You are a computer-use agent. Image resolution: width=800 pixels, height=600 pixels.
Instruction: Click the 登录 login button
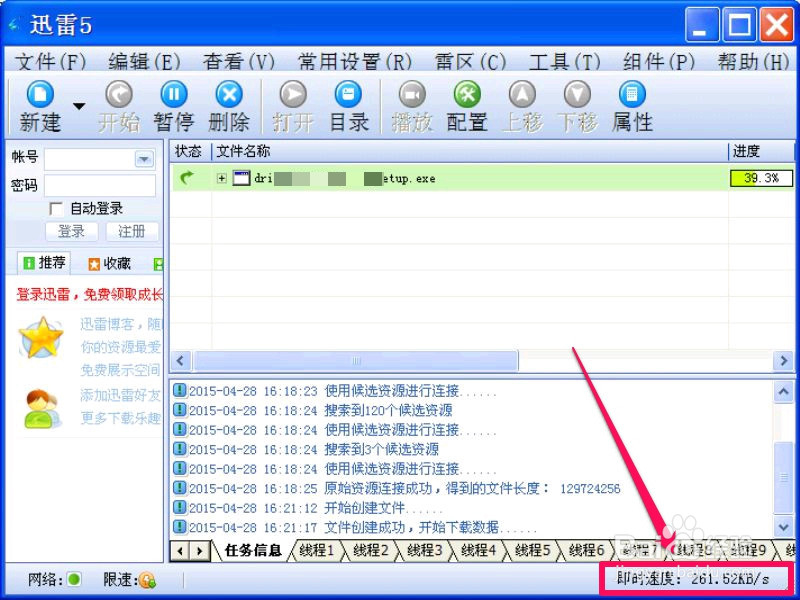coord(71,231)
